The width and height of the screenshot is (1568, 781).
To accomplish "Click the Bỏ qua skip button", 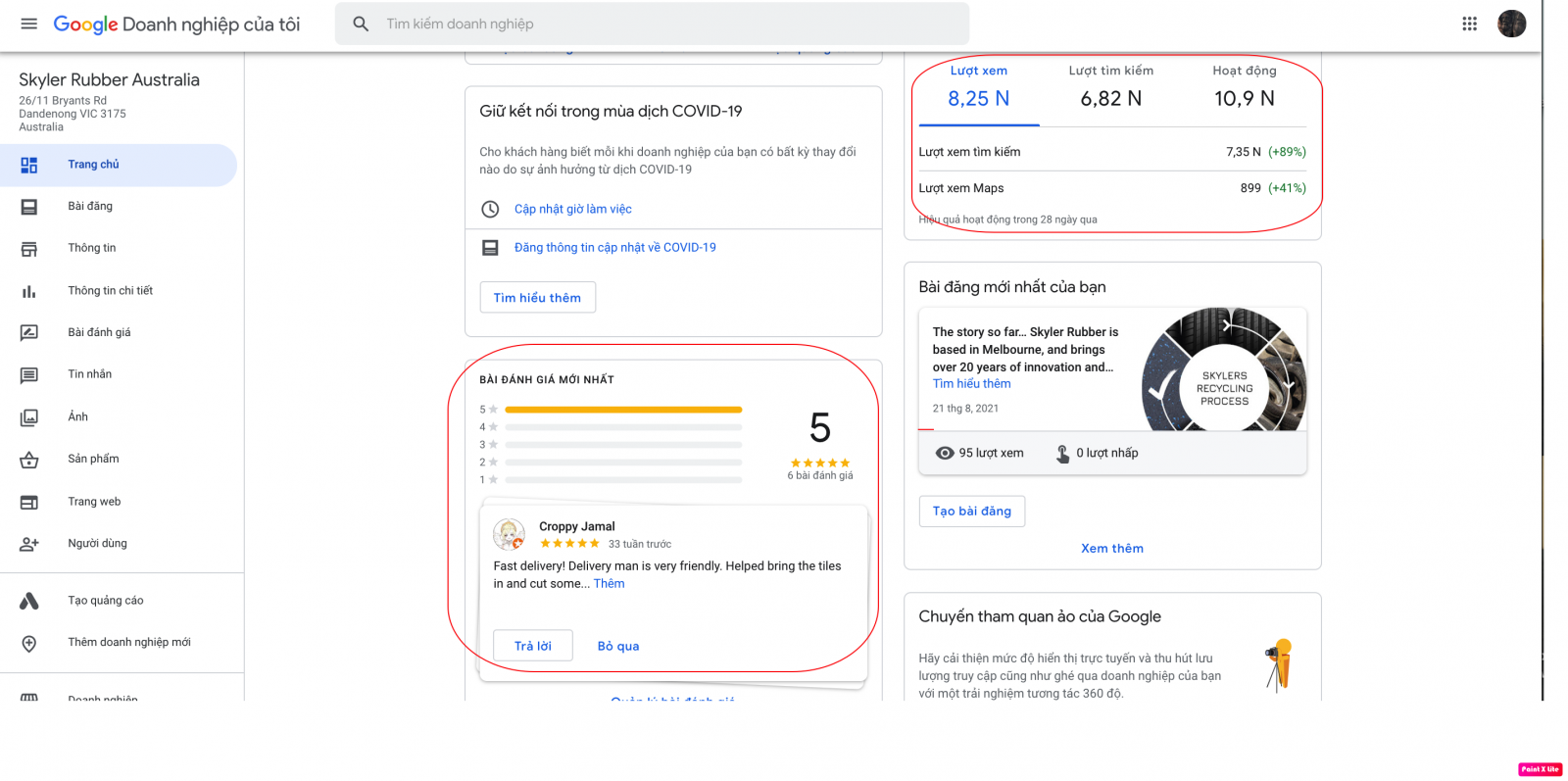I will [618, 646].
